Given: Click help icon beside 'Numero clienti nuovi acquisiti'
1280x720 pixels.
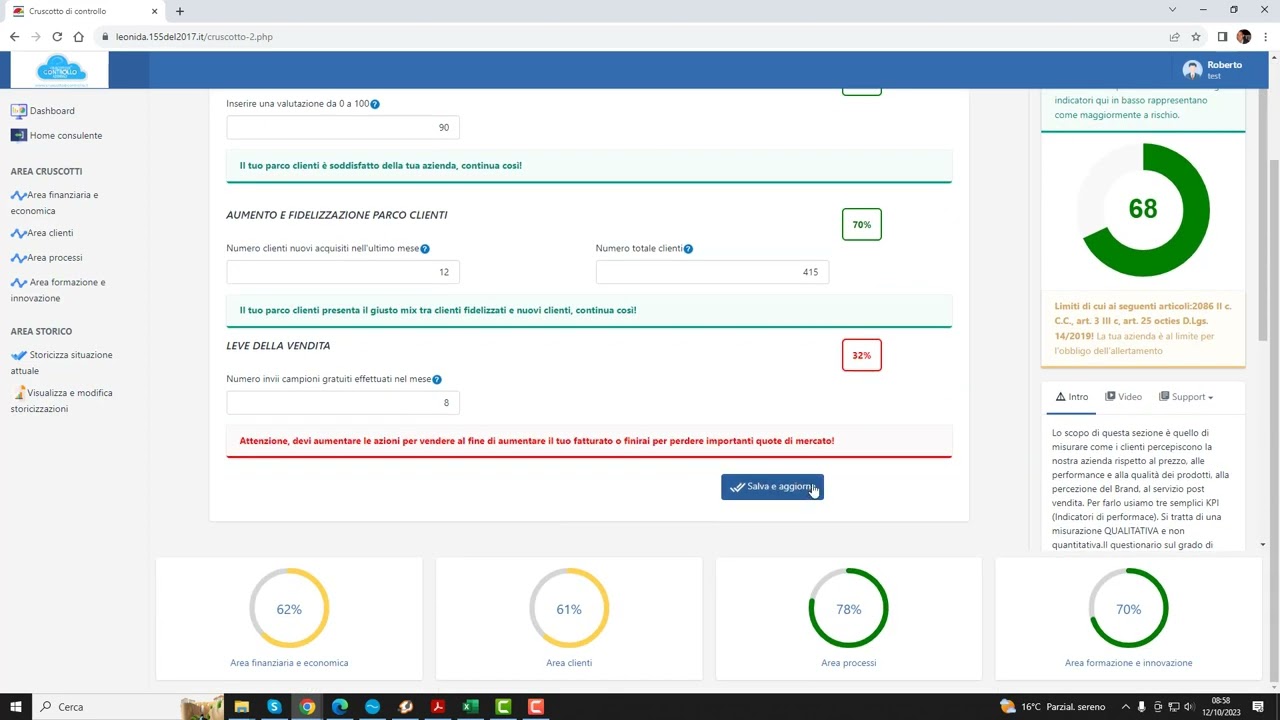Looking at the screenshot, I should pyautogui.click(x=425, y=249).
